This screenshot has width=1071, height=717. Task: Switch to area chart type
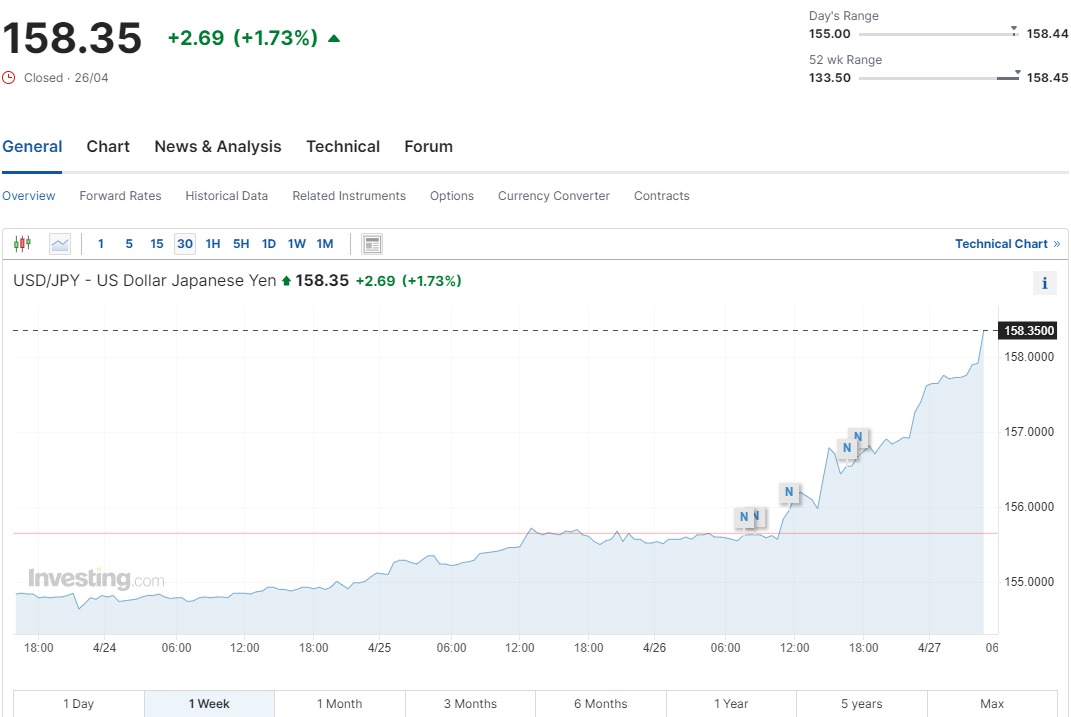(60, 244)
